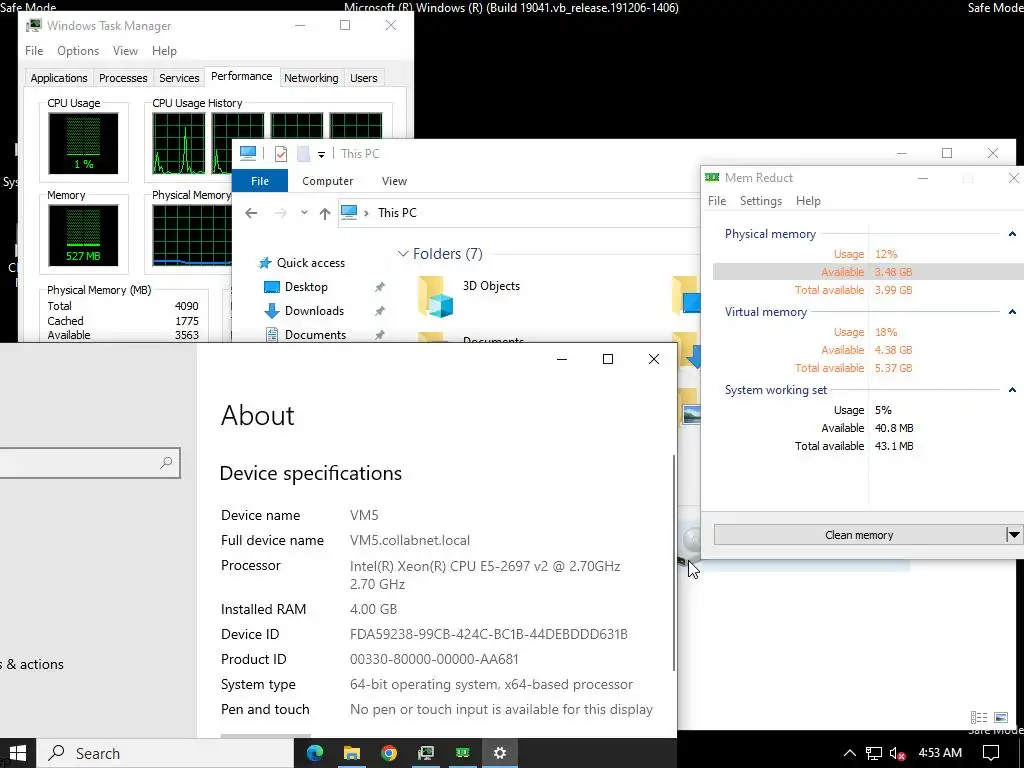This screenshot has height=768, width=1024.
Task: Launch Google Chrome from the taskbar
Action: [389, 753]
